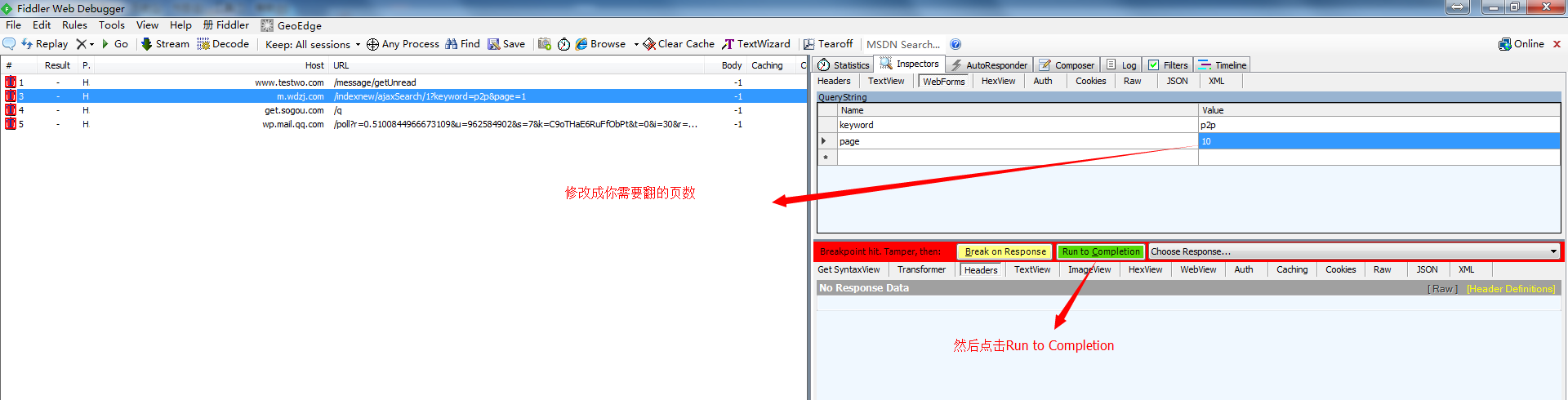Toggle Stream mode in toolbar
Viewport: 1568px width, 400px height.
(165, 44)
